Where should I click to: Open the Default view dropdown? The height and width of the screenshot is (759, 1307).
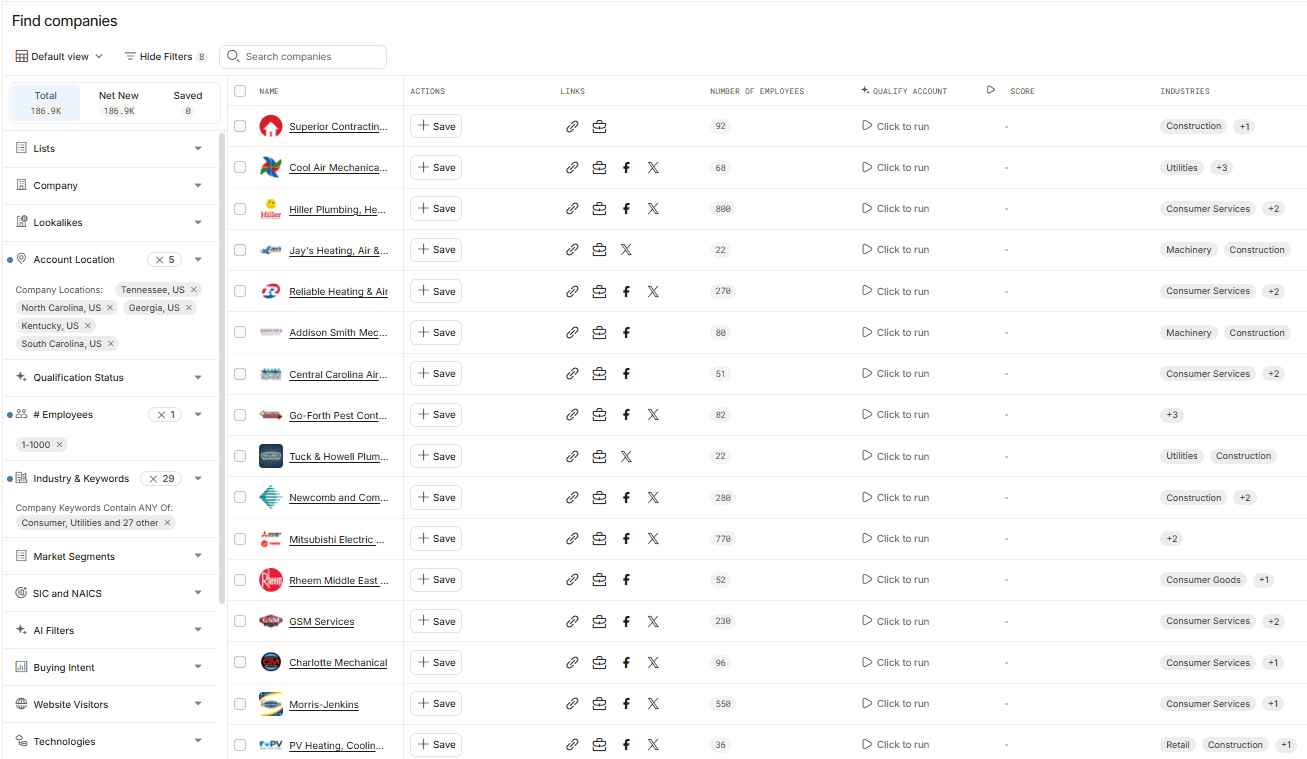click(x=59, y=57)
